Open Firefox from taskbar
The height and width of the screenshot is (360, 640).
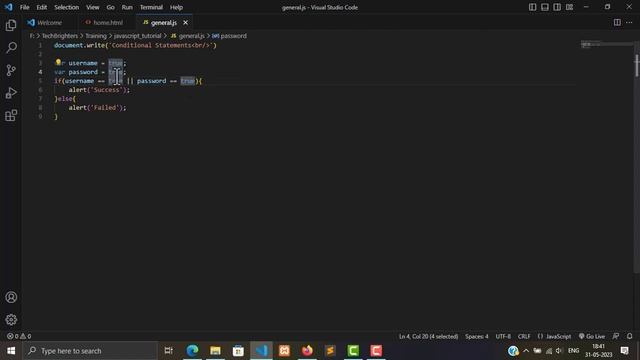[307, 351]
